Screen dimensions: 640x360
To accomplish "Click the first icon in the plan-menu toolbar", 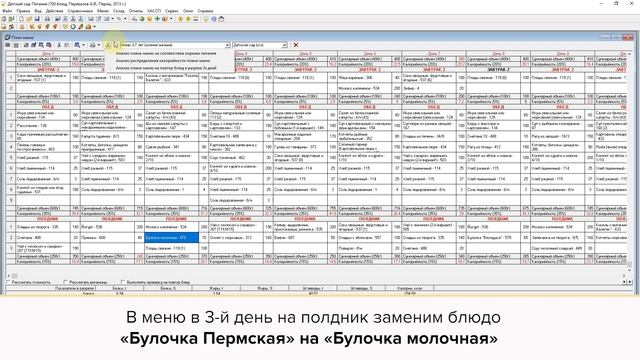I will coord(8,45).
